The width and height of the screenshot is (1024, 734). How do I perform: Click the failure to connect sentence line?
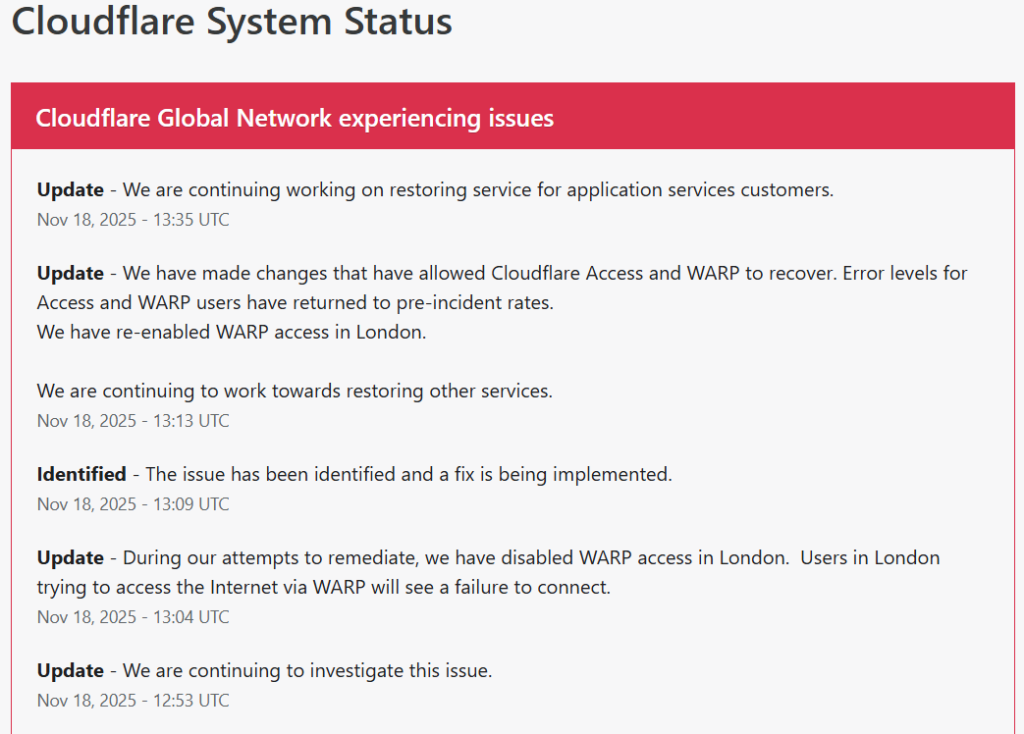323,587
